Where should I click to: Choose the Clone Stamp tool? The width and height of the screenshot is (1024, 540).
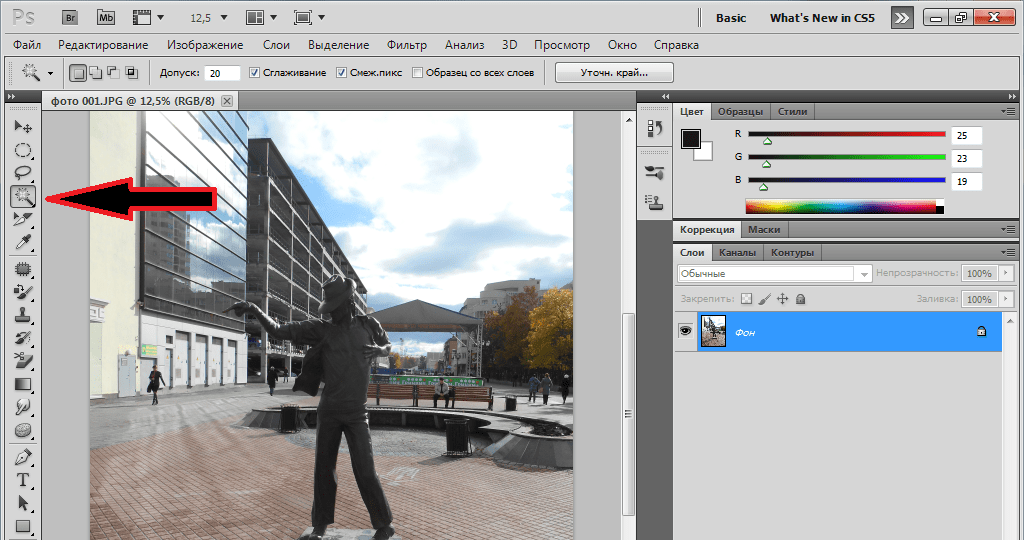23,314
